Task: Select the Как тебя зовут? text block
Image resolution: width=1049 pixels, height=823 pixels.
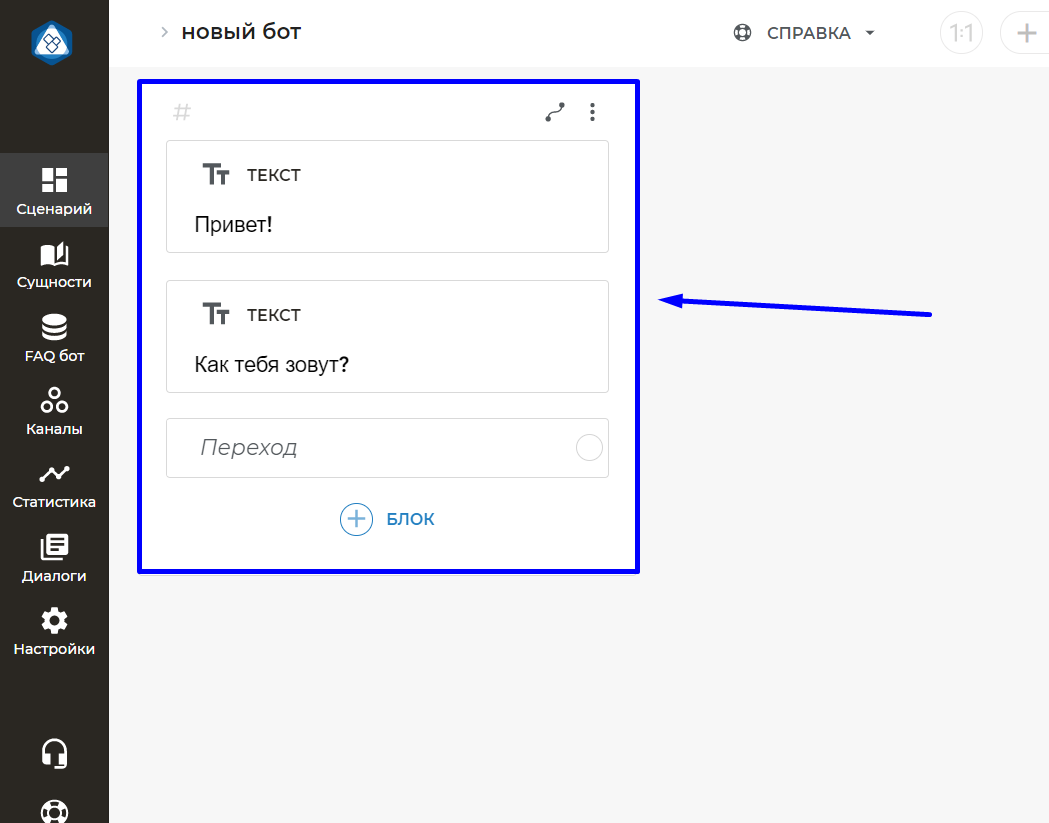Action: point(387,337)
